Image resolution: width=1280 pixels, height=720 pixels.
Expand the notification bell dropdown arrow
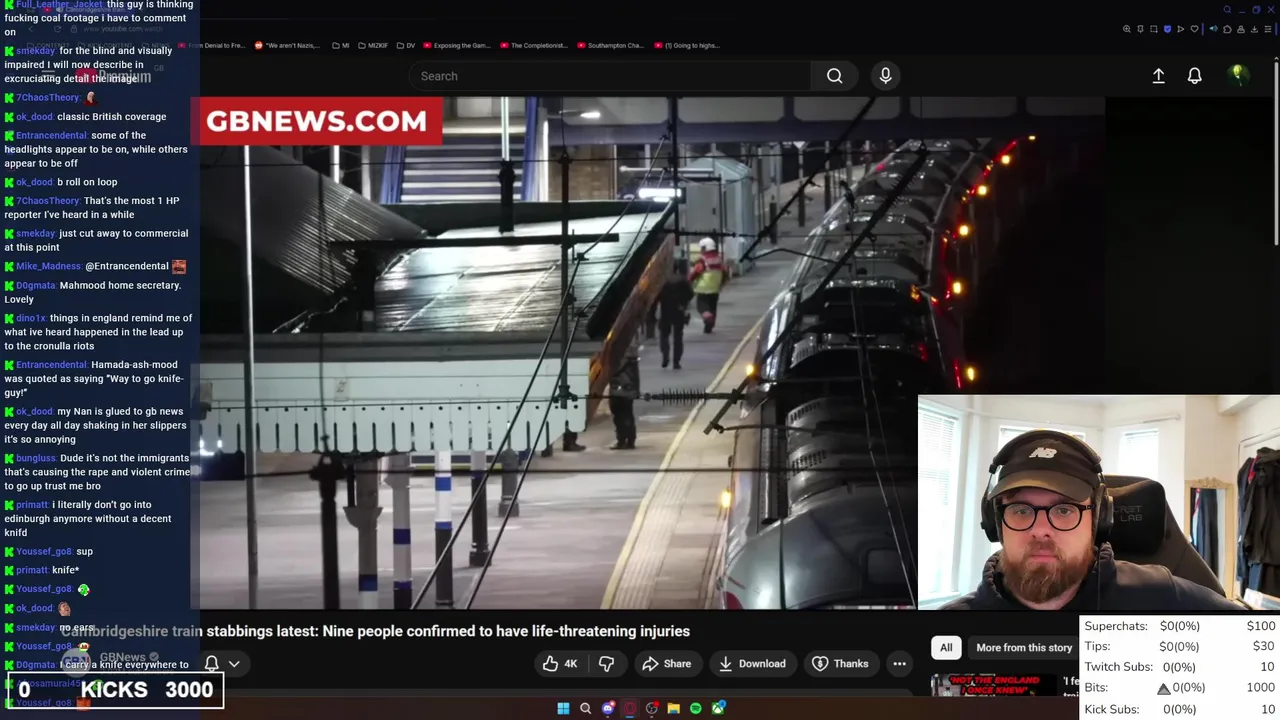click(x=234, y=663)
